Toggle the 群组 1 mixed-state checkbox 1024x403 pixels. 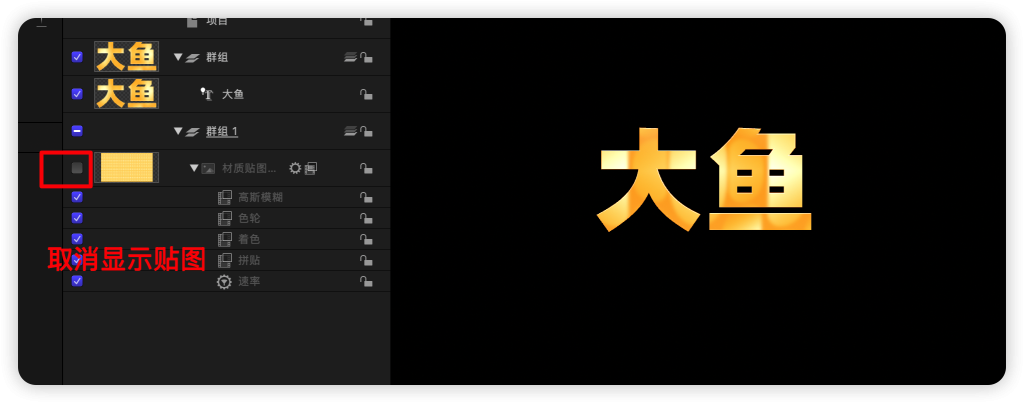[77, 131]
